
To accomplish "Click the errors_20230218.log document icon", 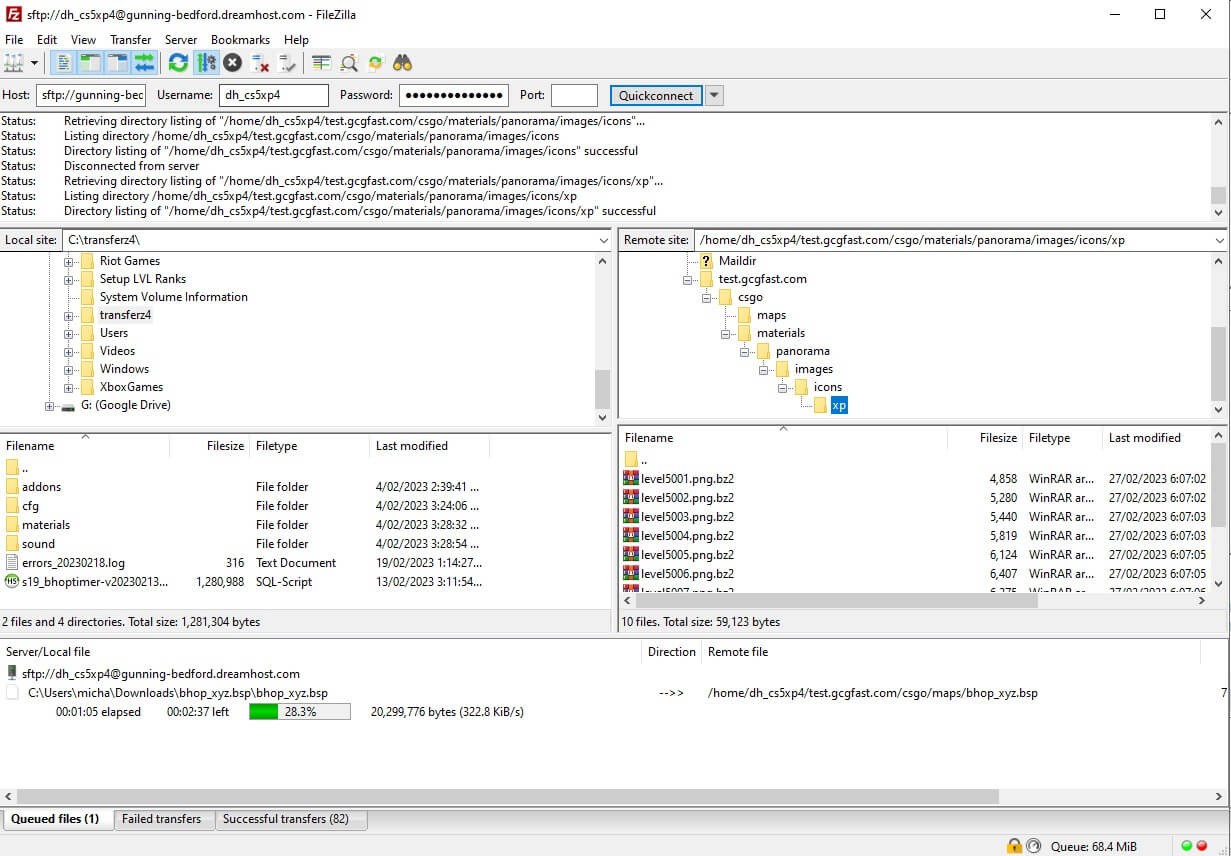I will (12, 562).
